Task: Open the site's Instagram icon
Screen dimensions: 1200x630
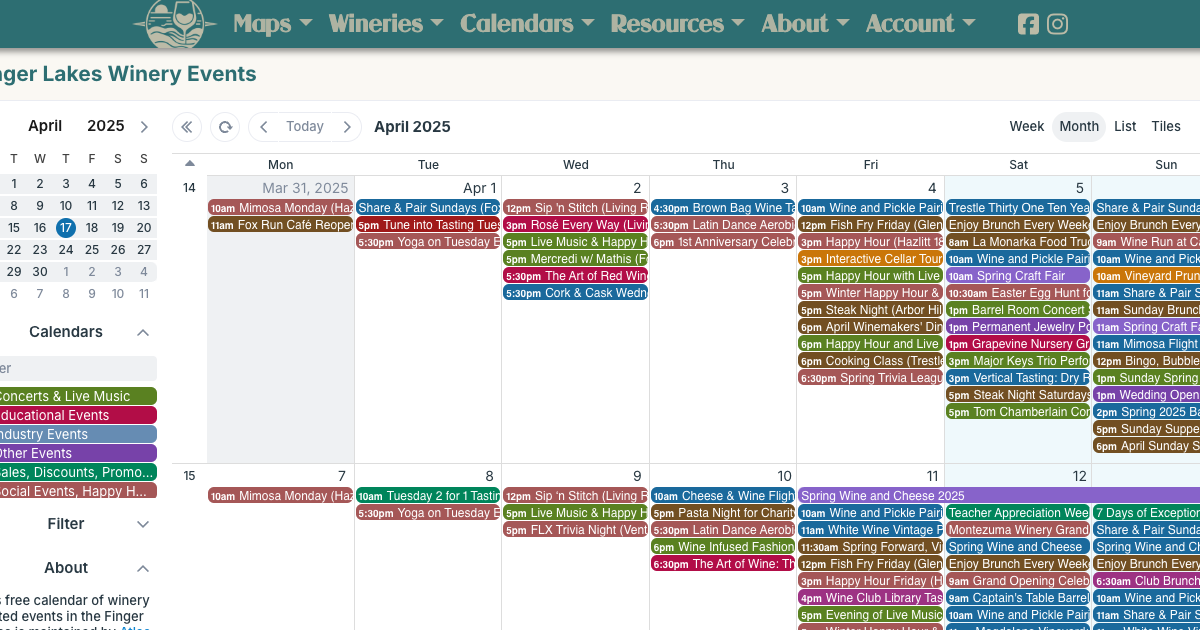Action: pos(1057,24)
